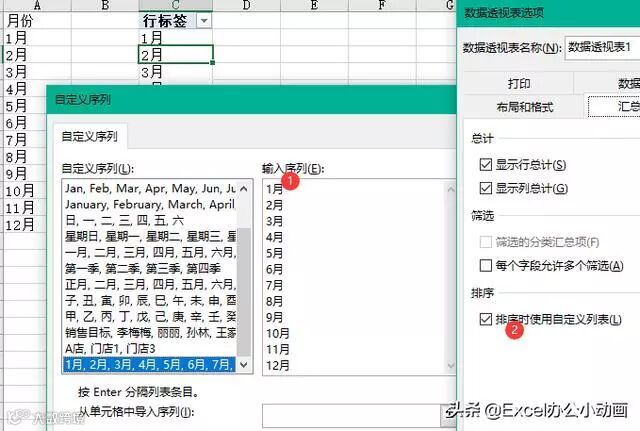Viewport: 640px width, 431px height.
Task: Select list entry January, February, March
Action: click(150, 204)
